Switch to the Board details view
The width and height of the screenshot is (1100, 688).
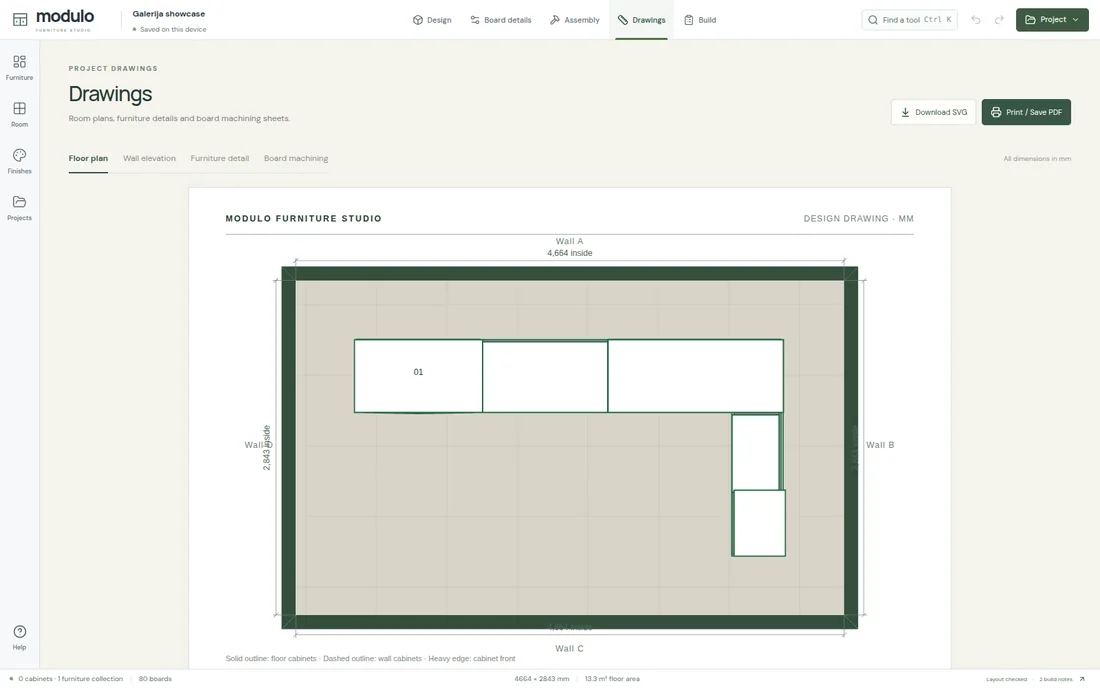point(501,20)
